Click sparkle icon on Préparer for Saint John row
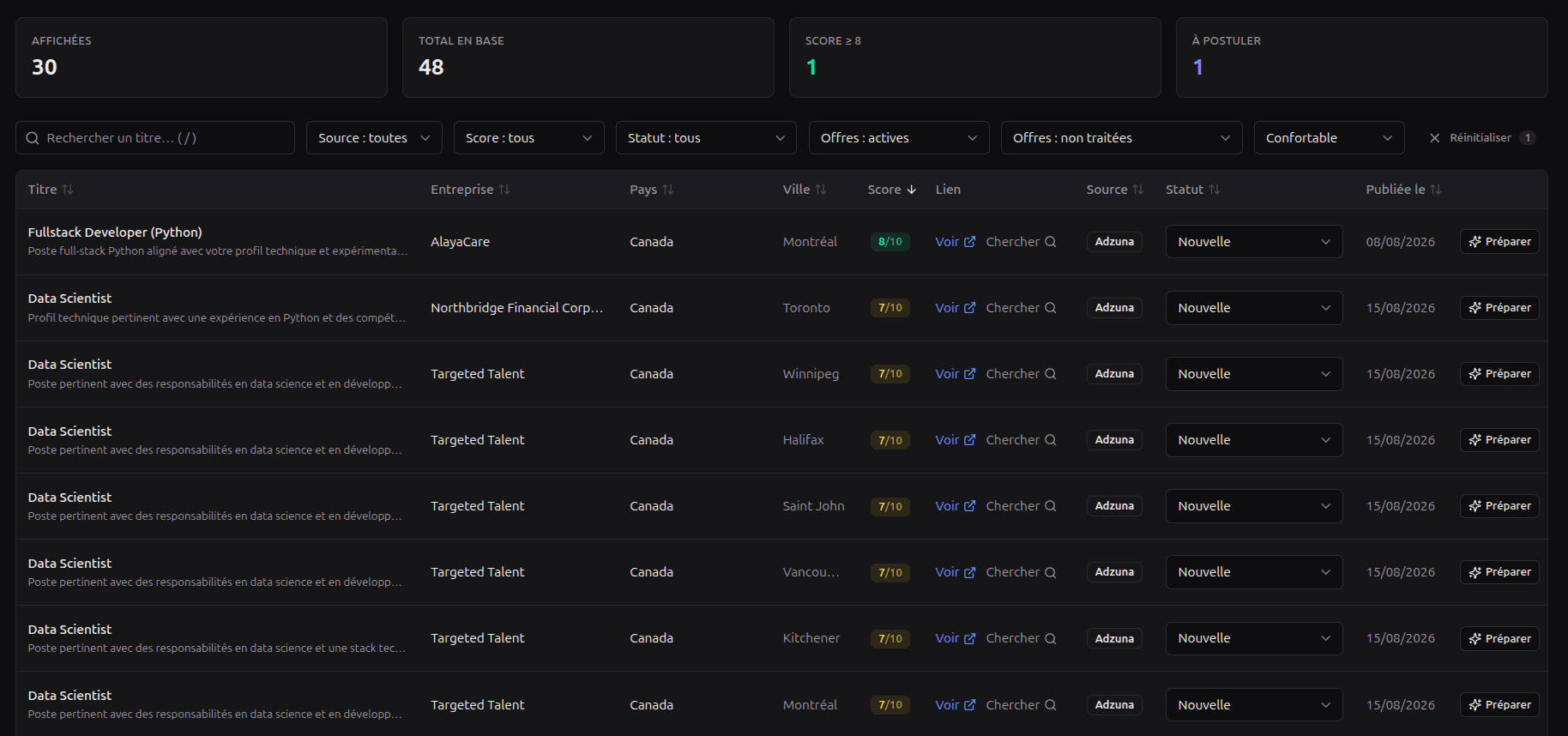1568x736 pixels. coord(1475,506)
